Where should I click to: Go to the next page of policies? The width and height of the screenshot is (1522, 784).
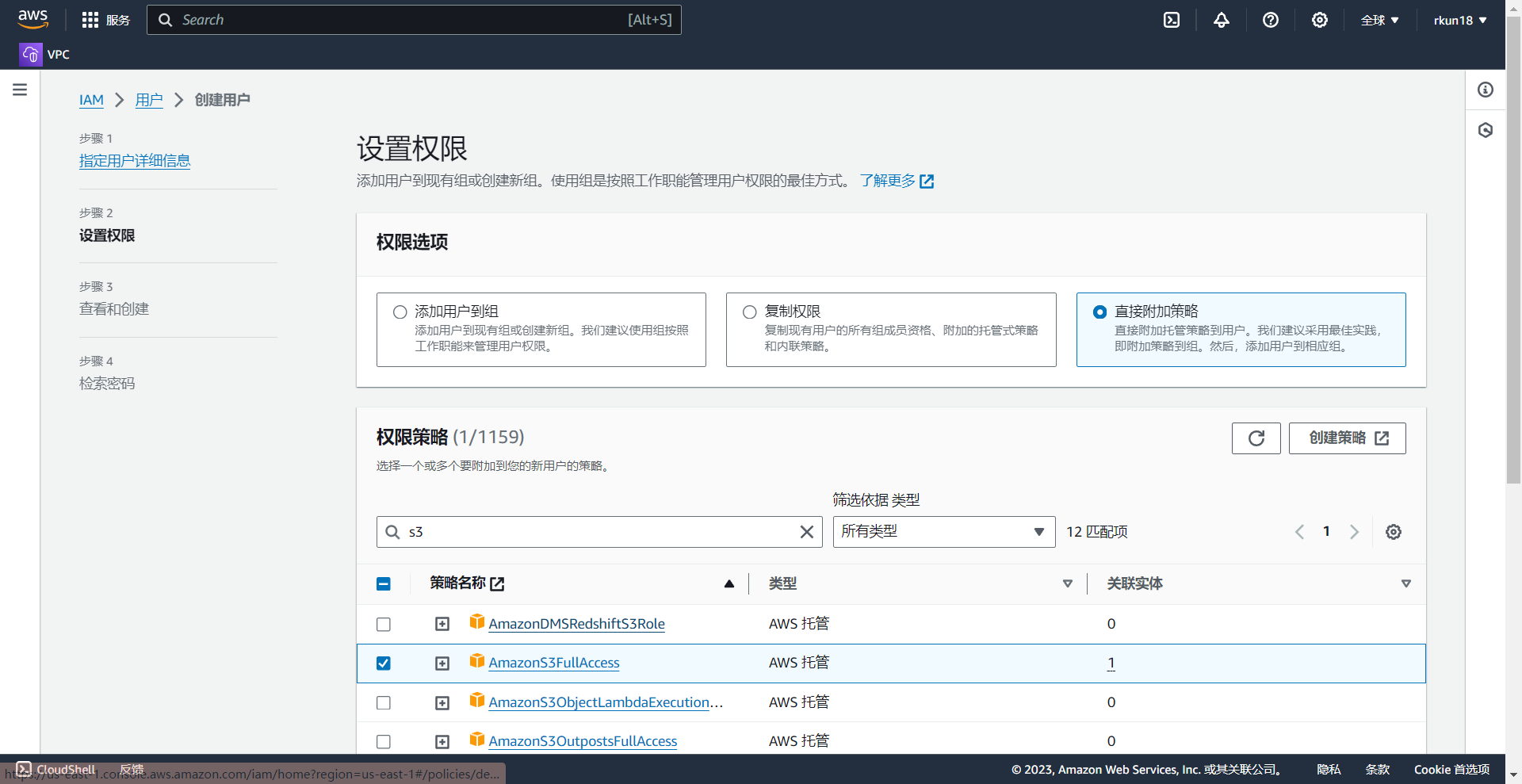[x=1354, y=532]
